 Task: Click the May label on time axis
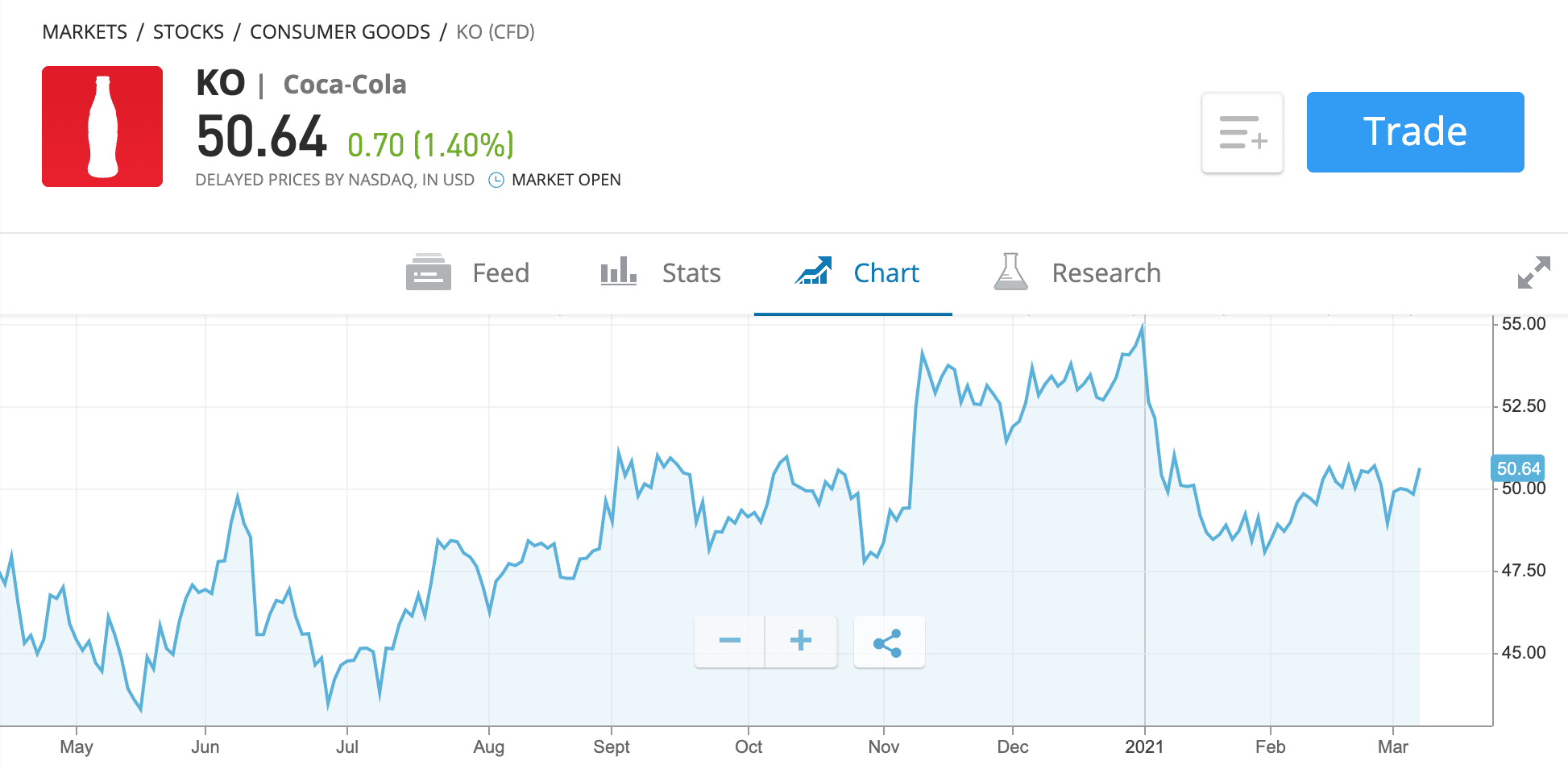77,747
